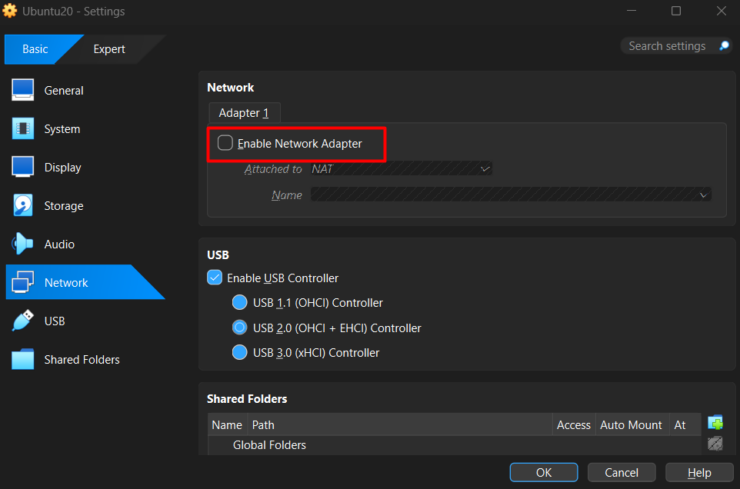Confirm with the OK button
The width and height of the screenshot is (740, 489).
(x=544, y=472)
